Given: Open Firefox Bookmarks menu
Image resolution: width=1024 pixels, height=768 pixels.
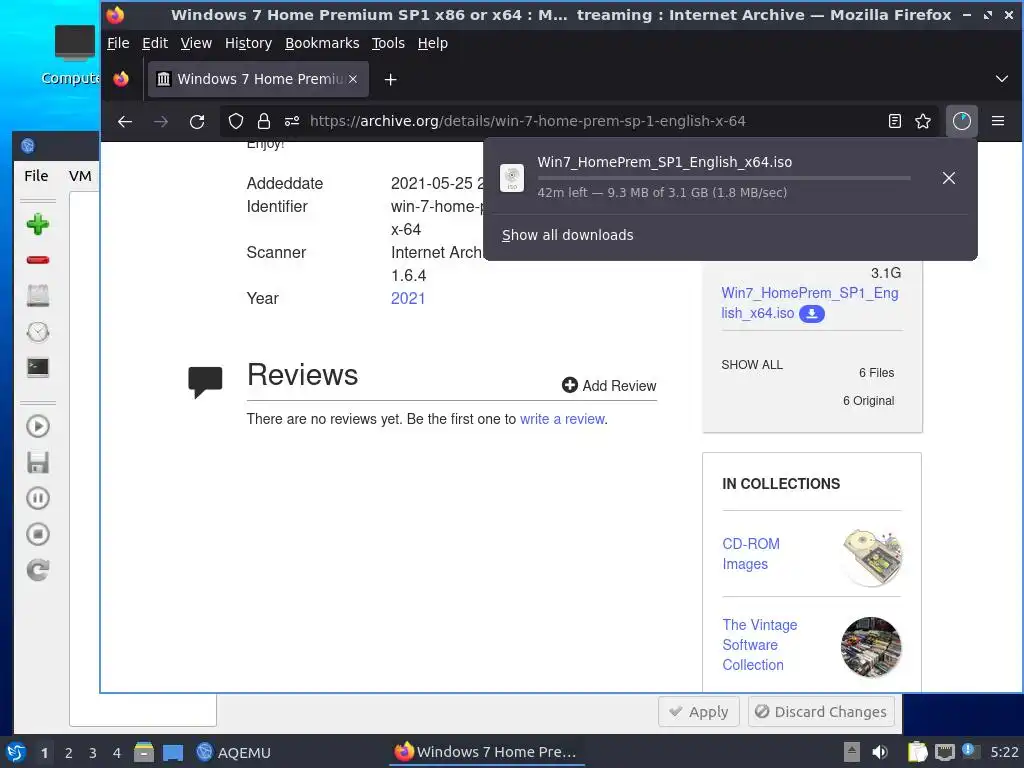Looking at the screenshot, I should pos(322,43).
